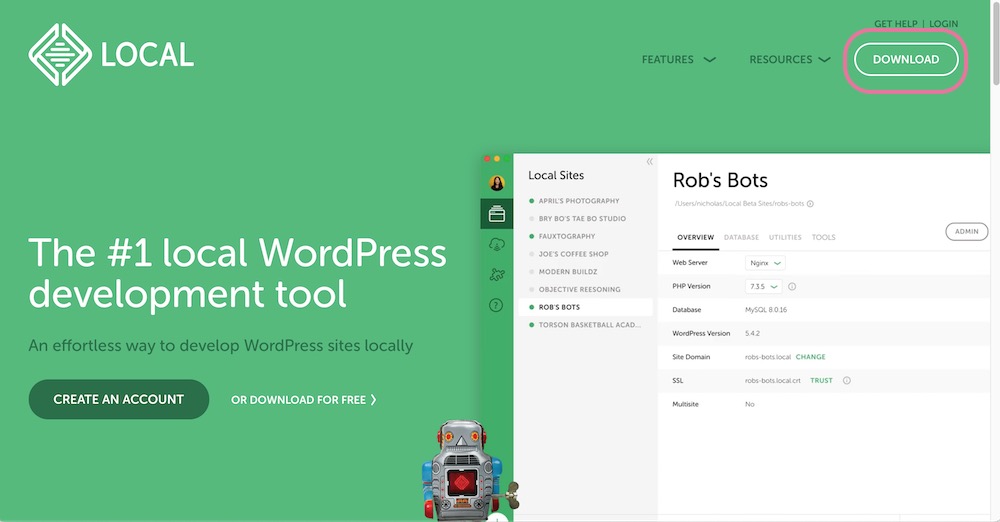
Task: Click the info icon next to SSL TRUST
Action: pyautogui.click(x=847, y=380)
